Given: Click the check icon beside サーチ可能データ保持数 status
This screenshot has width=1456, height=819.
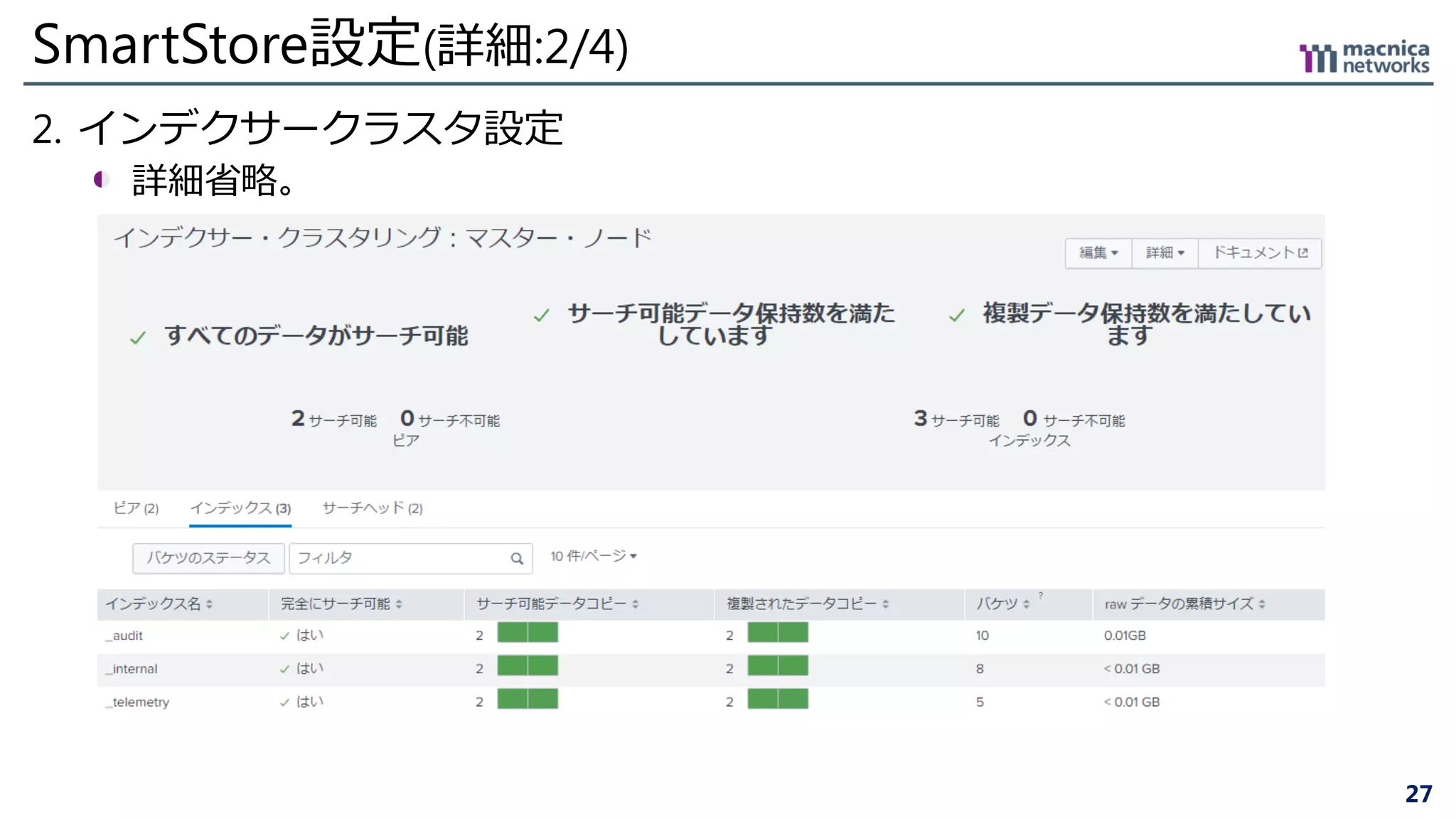Looking at the screenshot, I should (542, 316).
